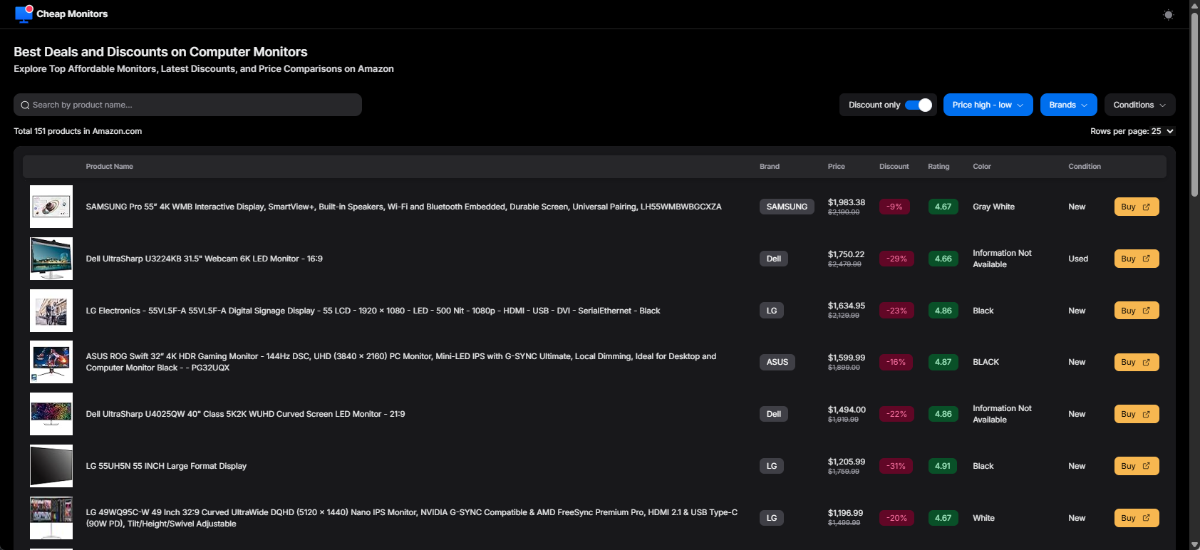Click the SAMSUNG brand tag
The height and width of the screenshot is (550, 1200).
788,207
